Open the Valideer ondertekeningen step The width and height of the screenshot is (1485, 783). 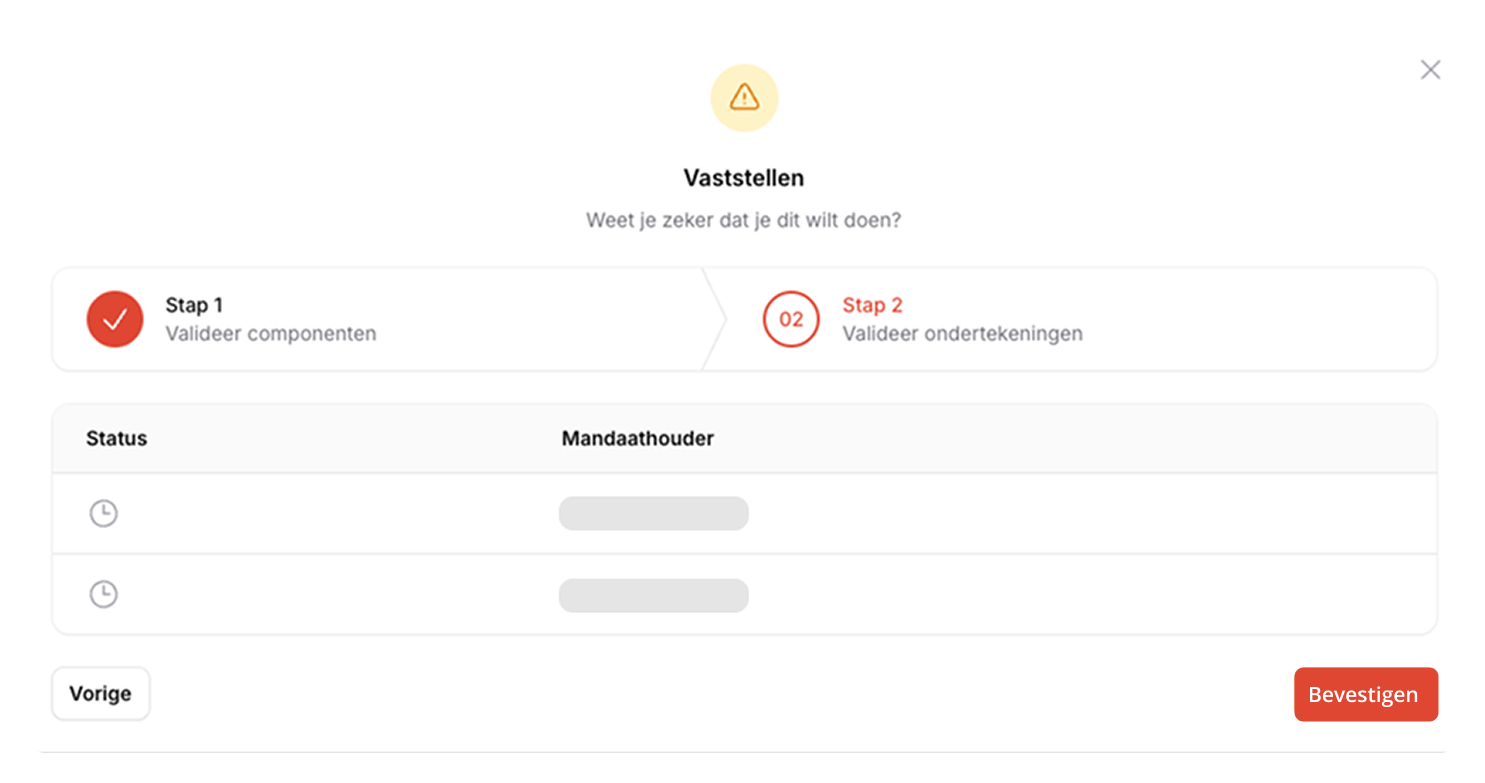tap(962, 334)
